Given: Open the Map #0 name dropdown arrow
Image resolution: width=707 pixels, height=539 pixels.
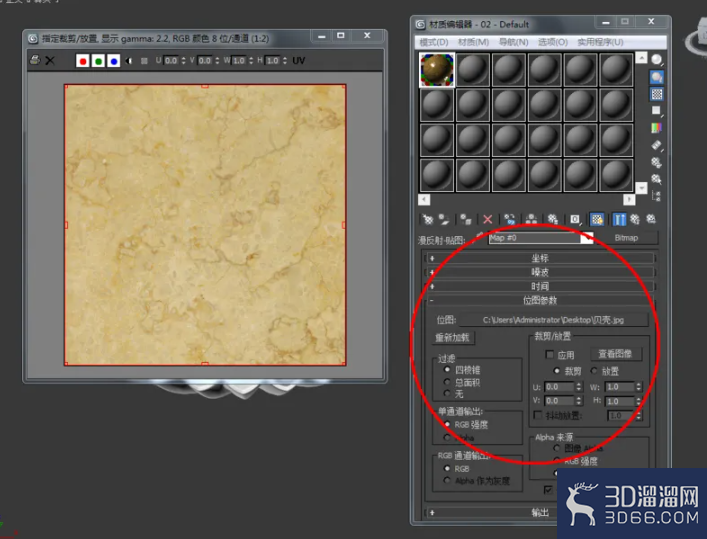Looking at the screenshot, I should (x=587, y=238).
